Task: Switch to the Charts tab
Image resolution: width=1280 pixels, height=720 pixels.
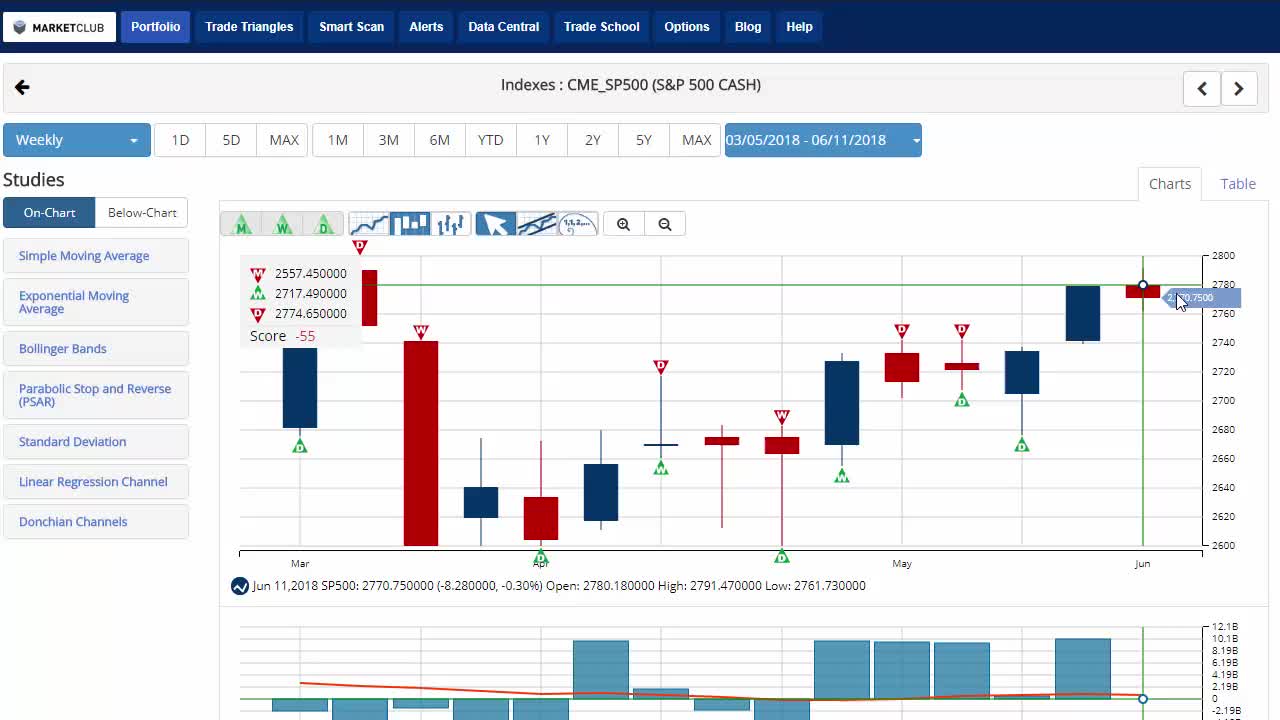Action: (1170, 184)
